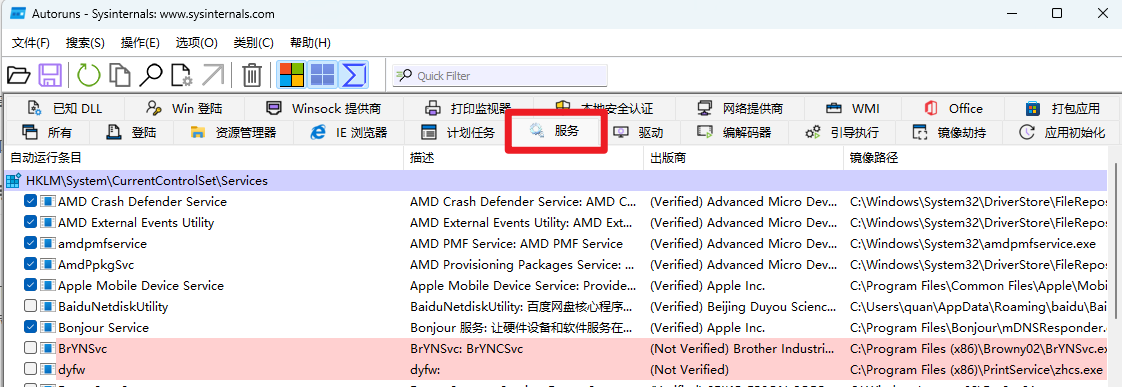Click BrYNSvc's Not Verified Brother publisher cell
Screen dimensions: 1122x387
[741, 349]
